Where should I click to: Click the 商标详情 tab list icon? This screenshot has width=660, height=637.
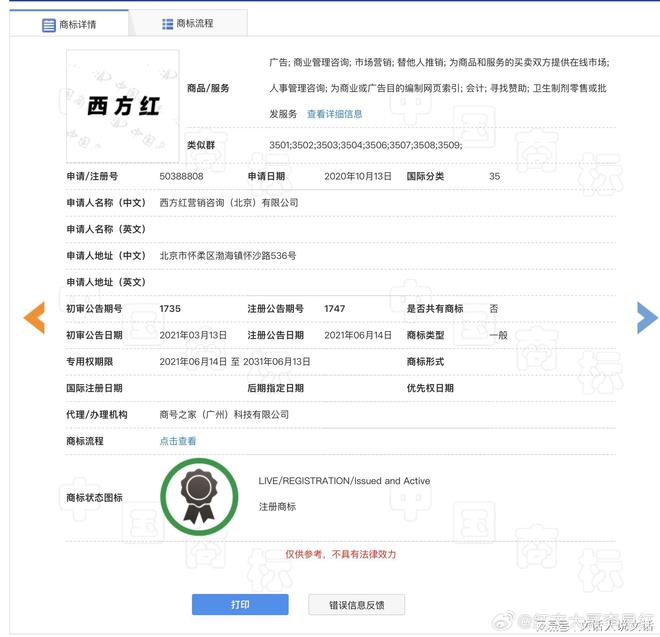[49, 25]
